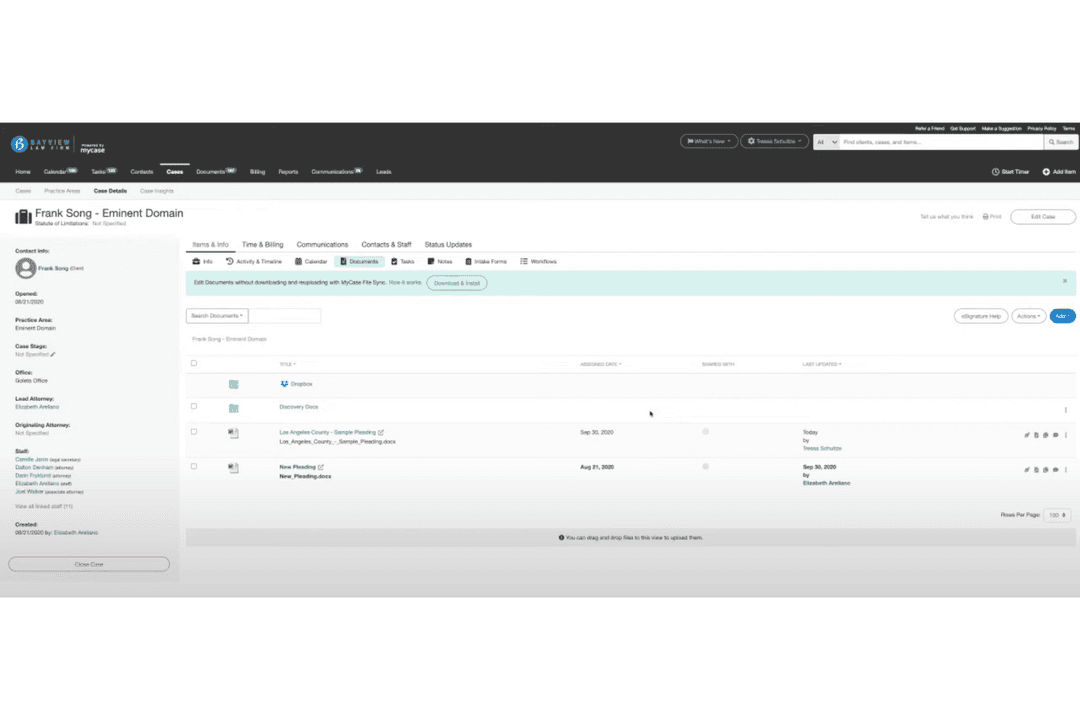This screenshot has height=720, width=1080.
Task: Open the Workflows sub-tab
Action: point(538,262)
